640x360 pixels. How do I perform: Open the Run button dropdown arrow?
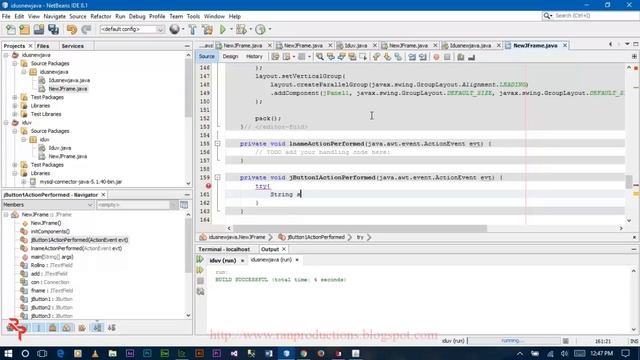pos(231,29)
